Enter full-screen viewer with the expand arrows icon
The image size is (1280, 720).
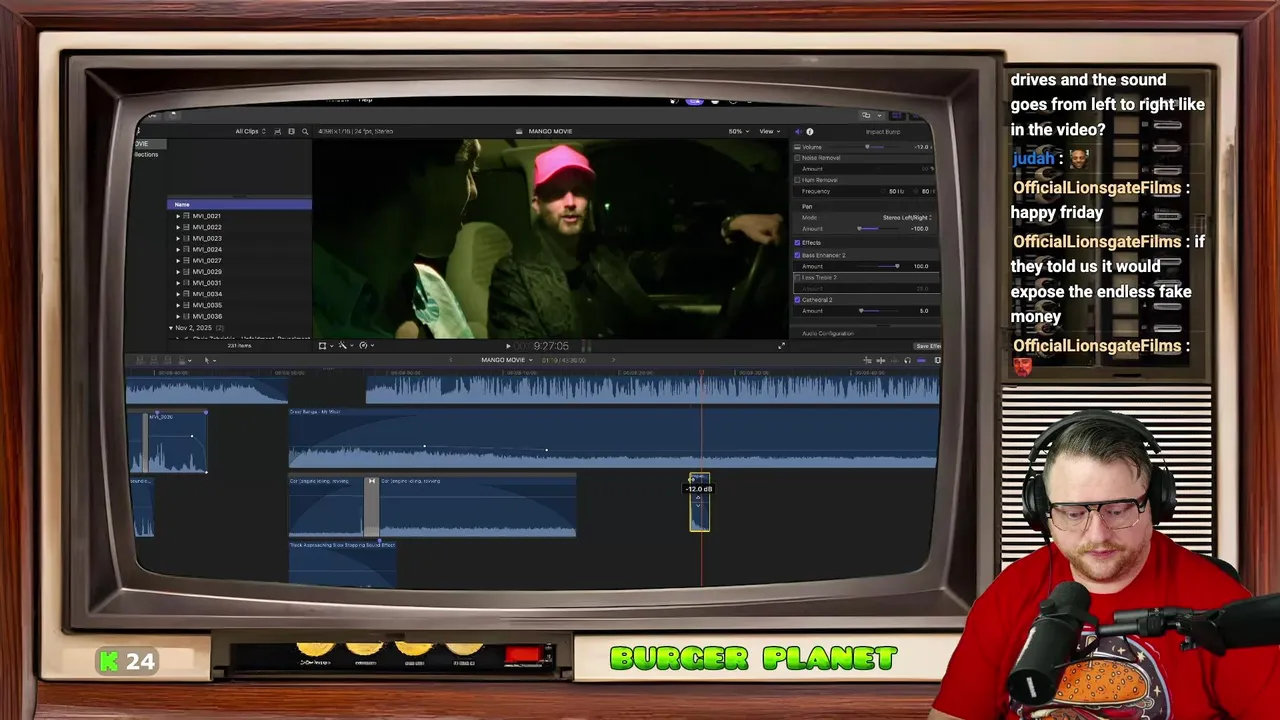(x=782, y=346)
